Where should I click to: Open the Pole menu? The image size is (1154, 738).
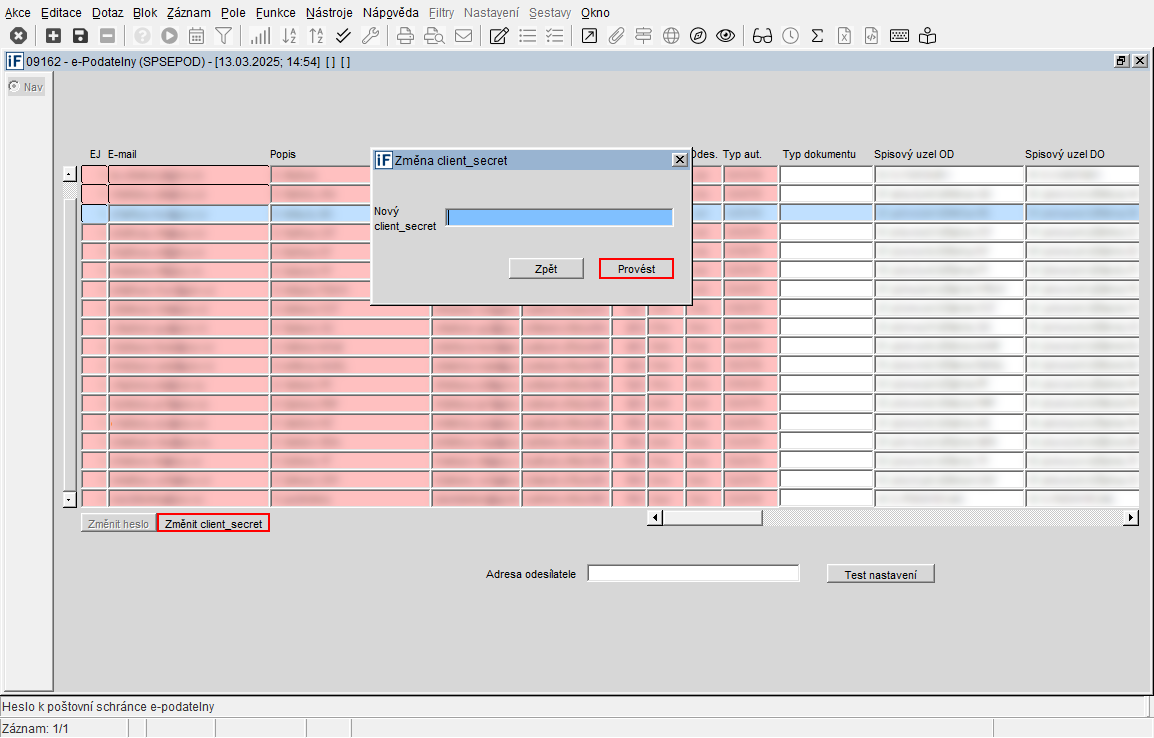point(233,13)
